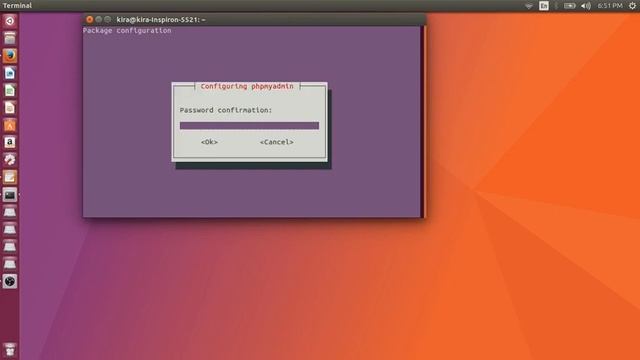Select the <Cancel> button in phpmyadmin dialog
This screenshot has height=360, width=640.
point(277,142)
